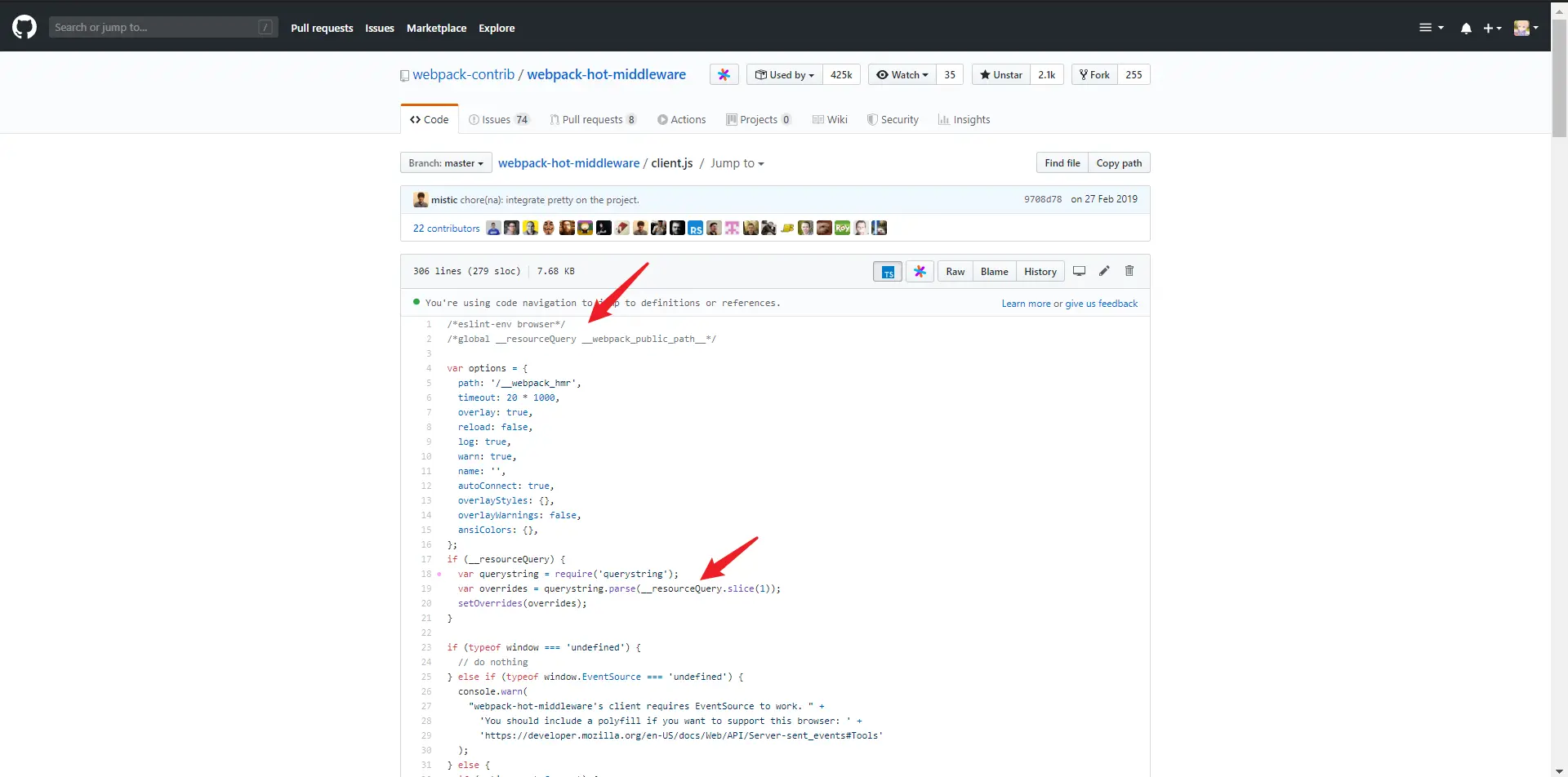View the 35 watchers count
Screen dimensions: 1568x777
click(x=950, y=74)
